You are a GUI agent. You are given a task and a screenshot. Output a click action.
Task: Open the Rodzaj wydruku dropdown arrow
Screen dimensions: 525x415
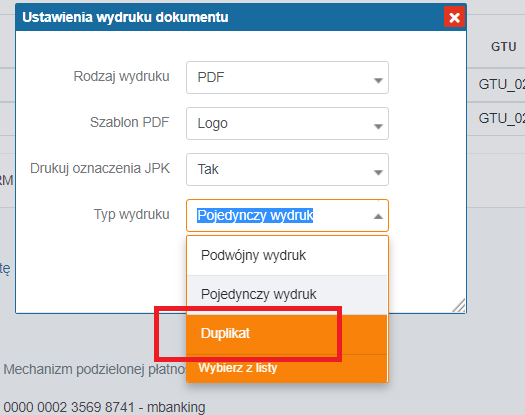pos(378,80)
